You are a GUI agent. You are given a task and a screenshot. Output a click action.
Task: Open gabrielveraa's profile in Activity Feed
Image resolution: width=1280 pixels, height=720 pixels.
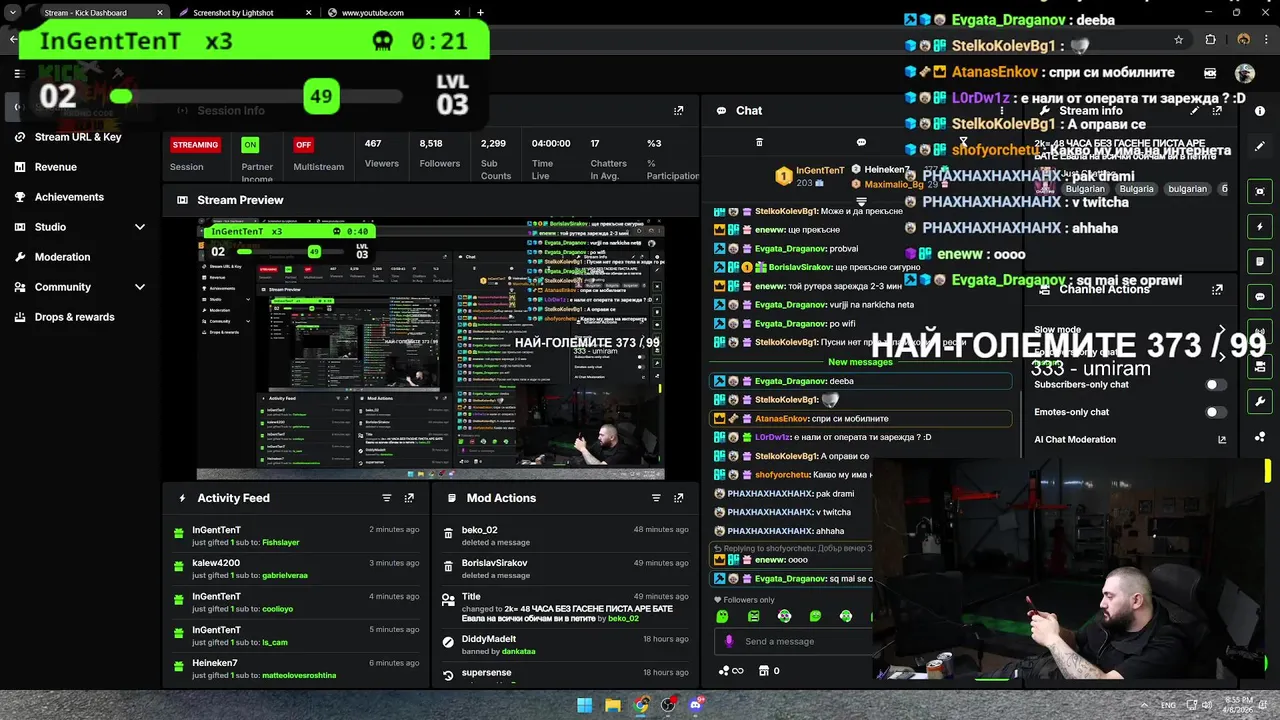point(285,576)
